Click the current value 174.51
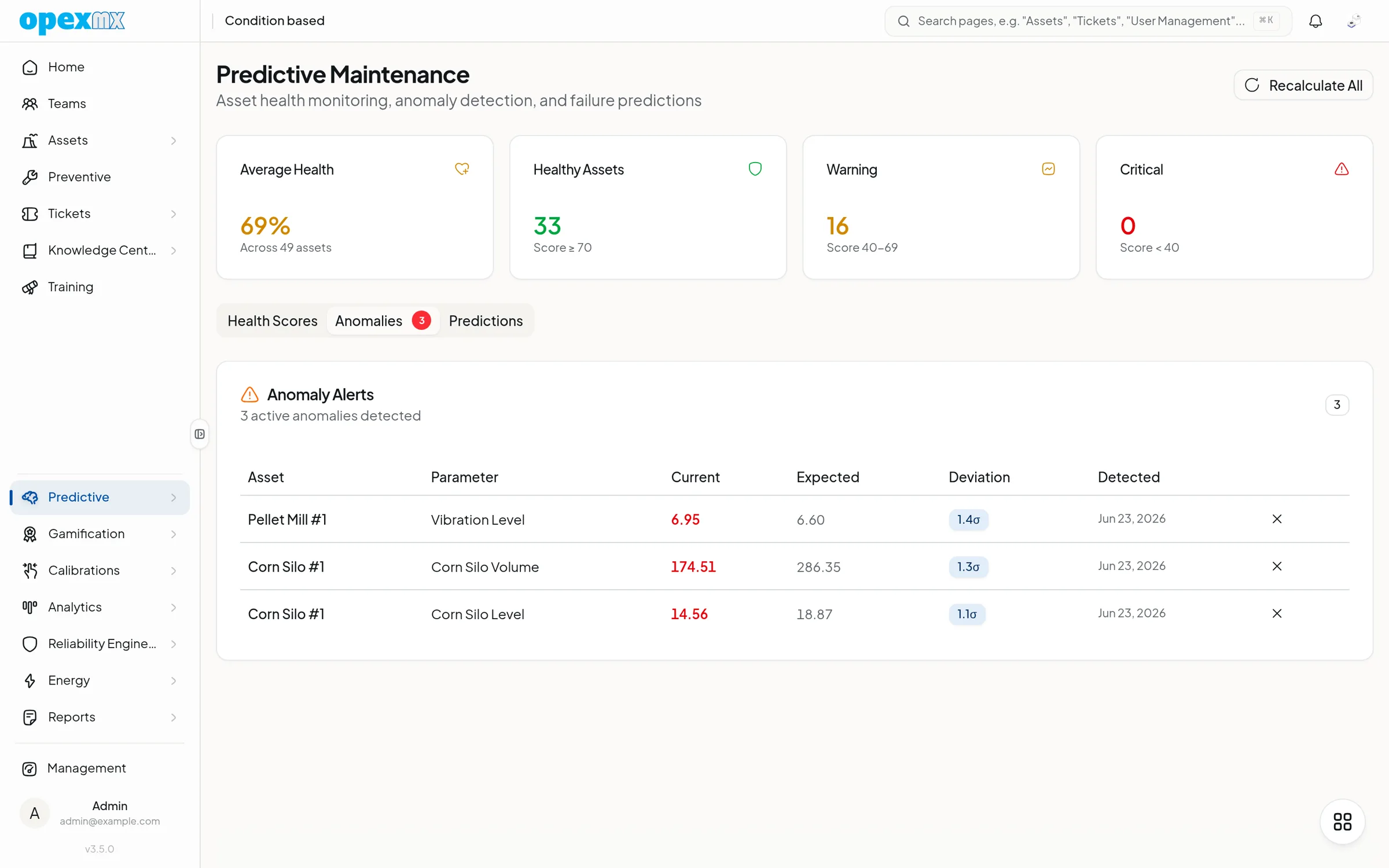1389x868 pixels. (x=693, y=567)
